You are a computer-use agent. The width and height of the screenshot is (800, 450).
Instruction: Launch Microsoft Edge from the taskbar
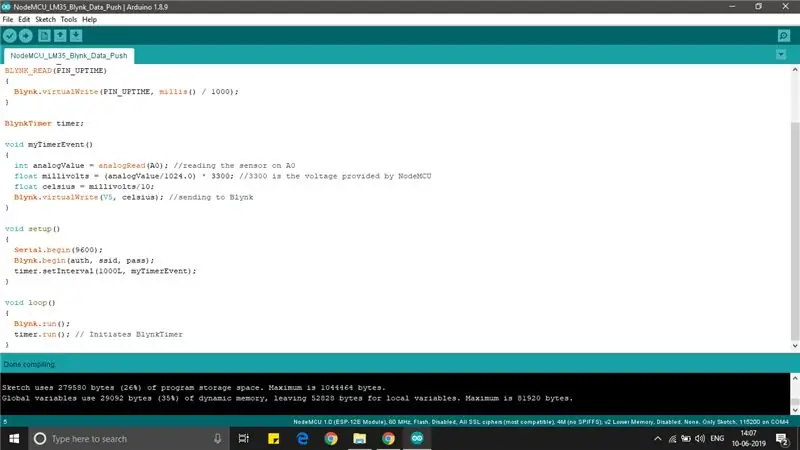pyautogui.click(x=303, y=439)
